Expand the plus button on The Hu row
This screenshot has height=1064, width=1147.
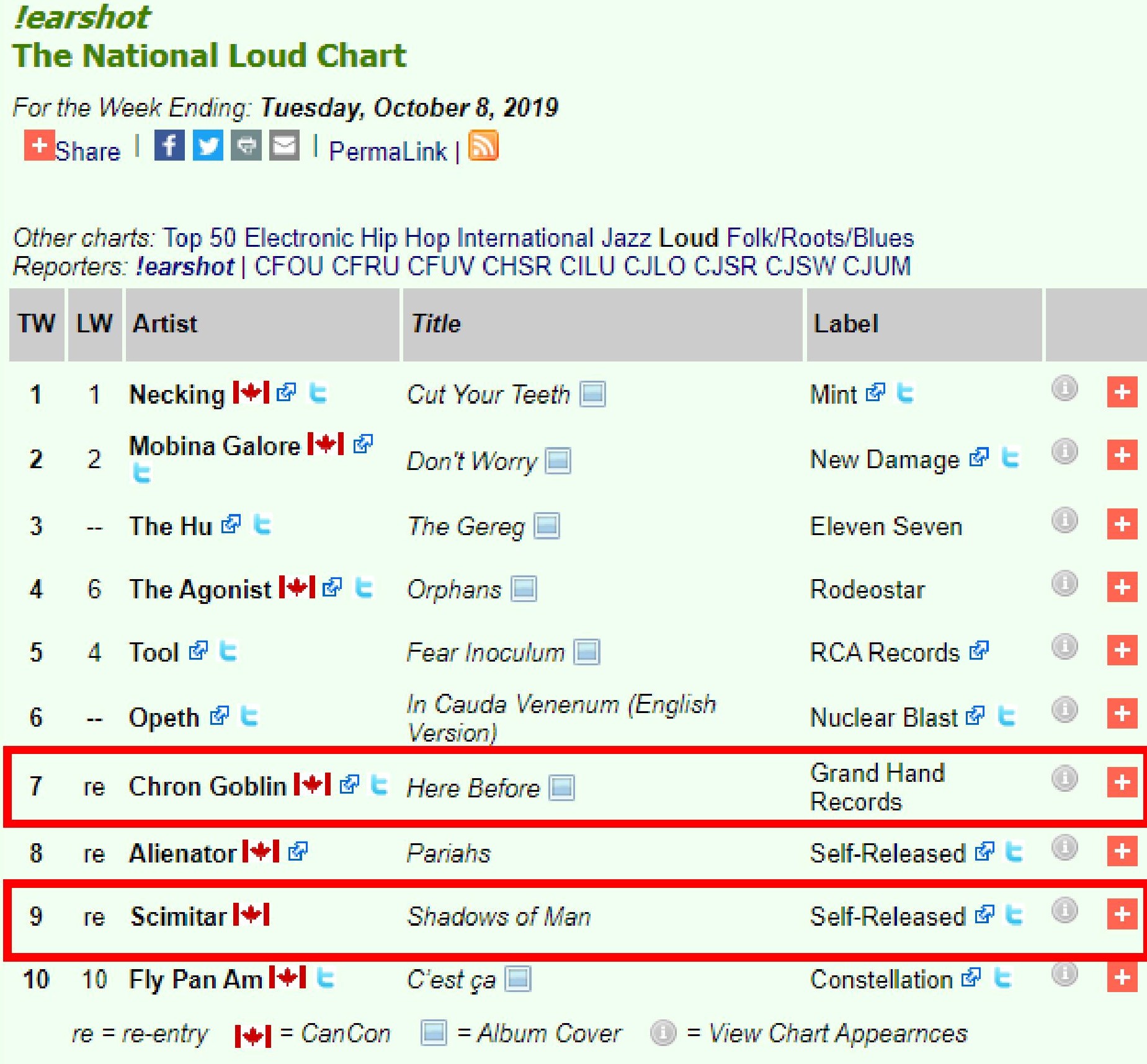(x=1122, y=524)
